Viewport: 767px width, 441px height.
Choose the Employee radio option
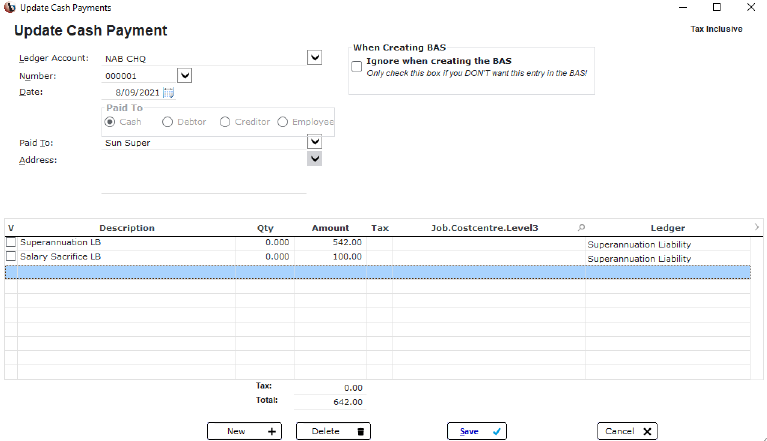283,122
